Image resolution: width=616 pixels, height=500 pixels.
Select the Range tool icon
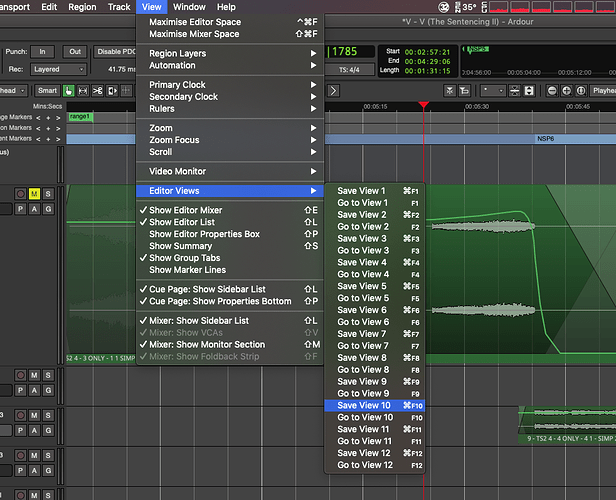pos(84,91)
